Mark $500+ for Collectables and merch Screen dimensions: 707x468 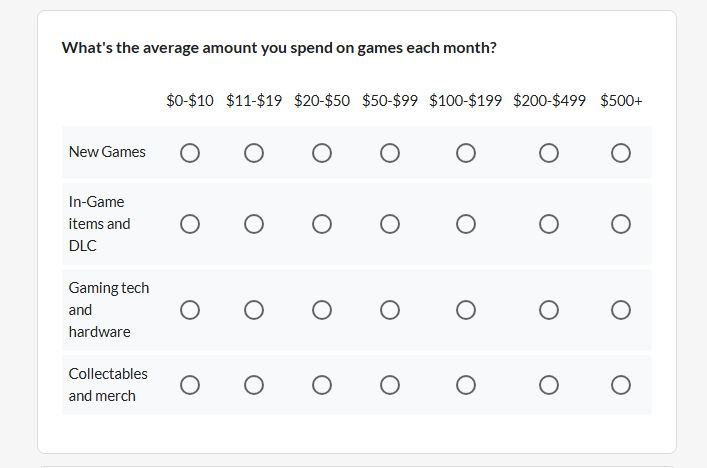pos(621,385)
